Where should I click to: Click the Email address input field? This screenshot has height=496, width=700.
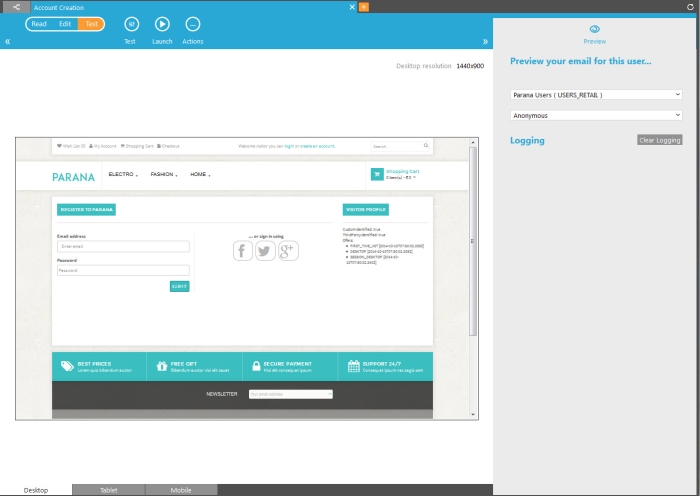123,246
